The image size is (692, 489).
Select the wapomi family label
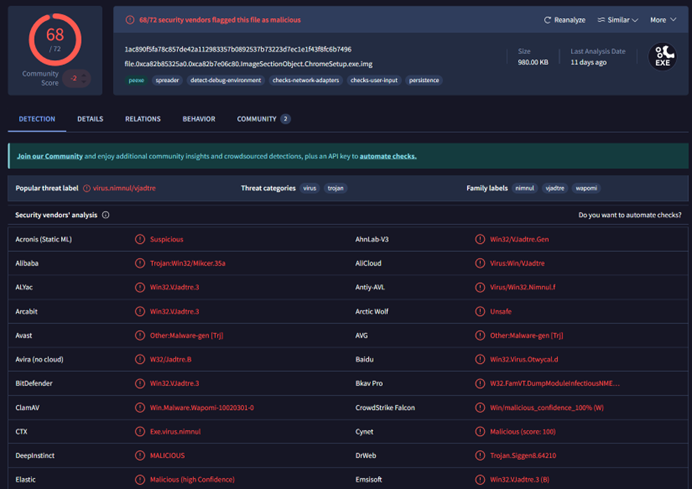point(586,188)
